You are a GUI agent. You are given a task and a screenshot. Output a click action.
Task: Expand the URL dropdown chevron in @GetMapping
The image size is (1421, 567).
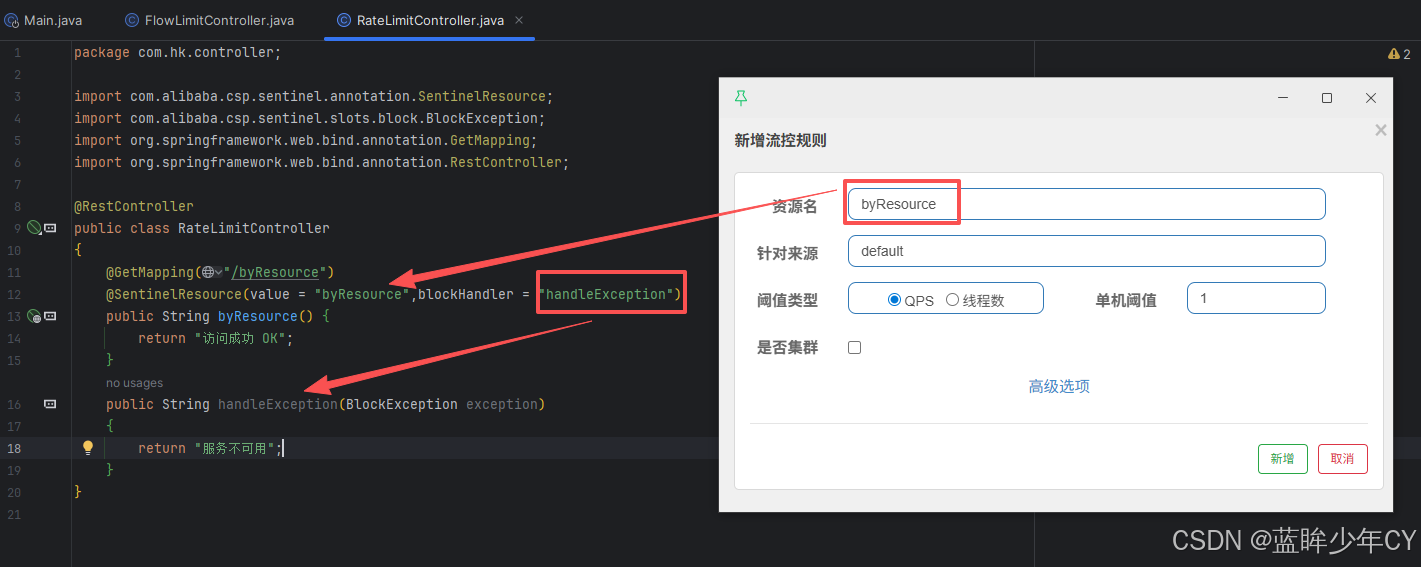[218, 272]
